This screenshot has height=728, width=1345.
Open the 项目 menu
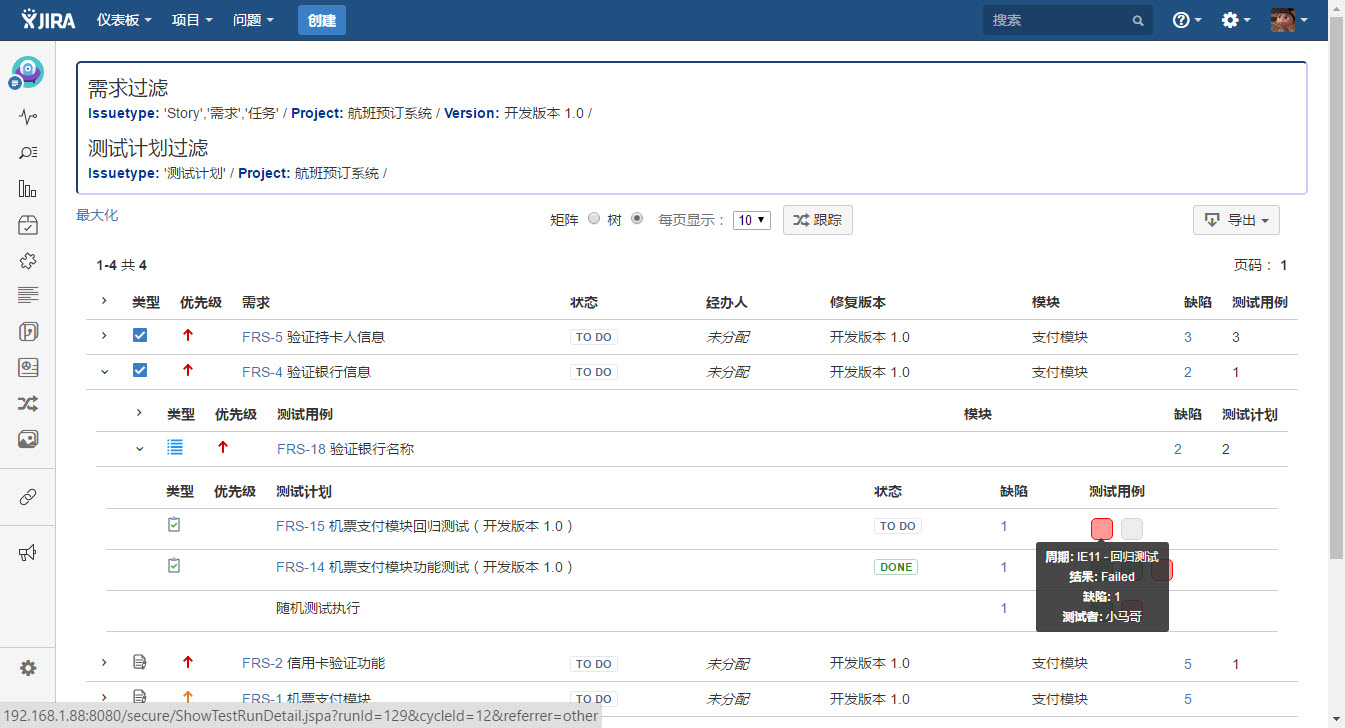coord(192,20)
